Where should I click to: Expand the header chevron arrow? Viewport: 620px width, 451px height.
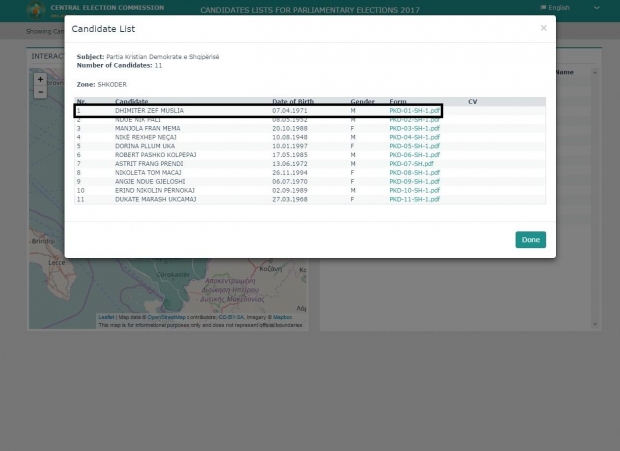(x=597, y=8)
